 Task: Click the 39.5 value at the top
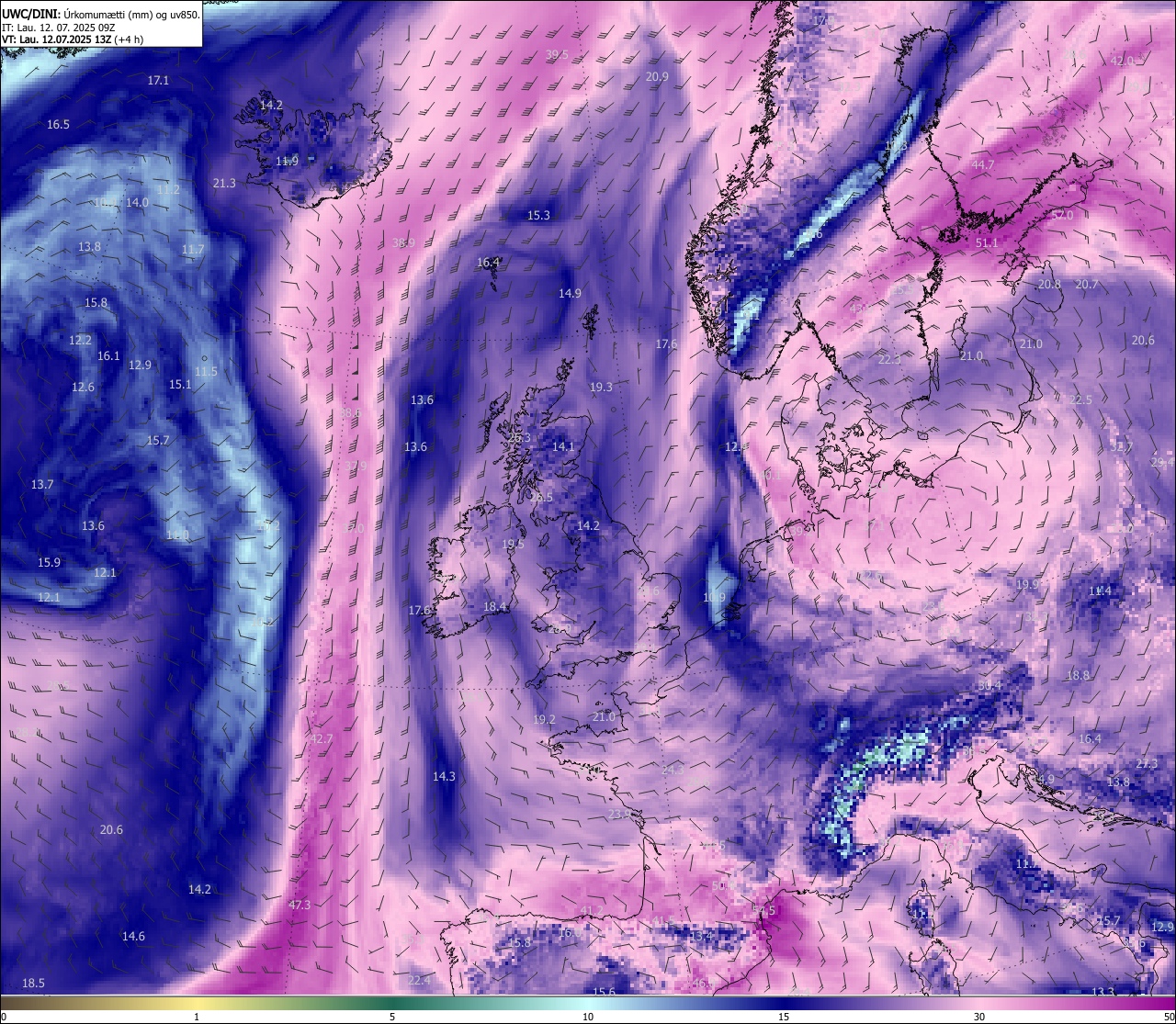tap(557, 55)
